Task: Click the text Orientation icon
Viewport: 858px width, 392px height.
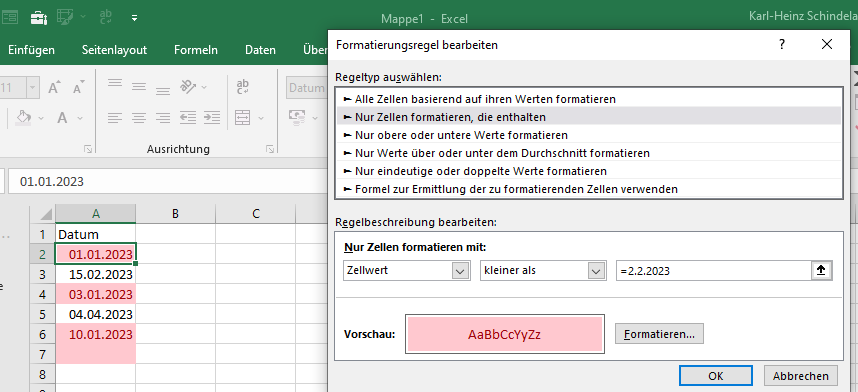Action: 188,87
